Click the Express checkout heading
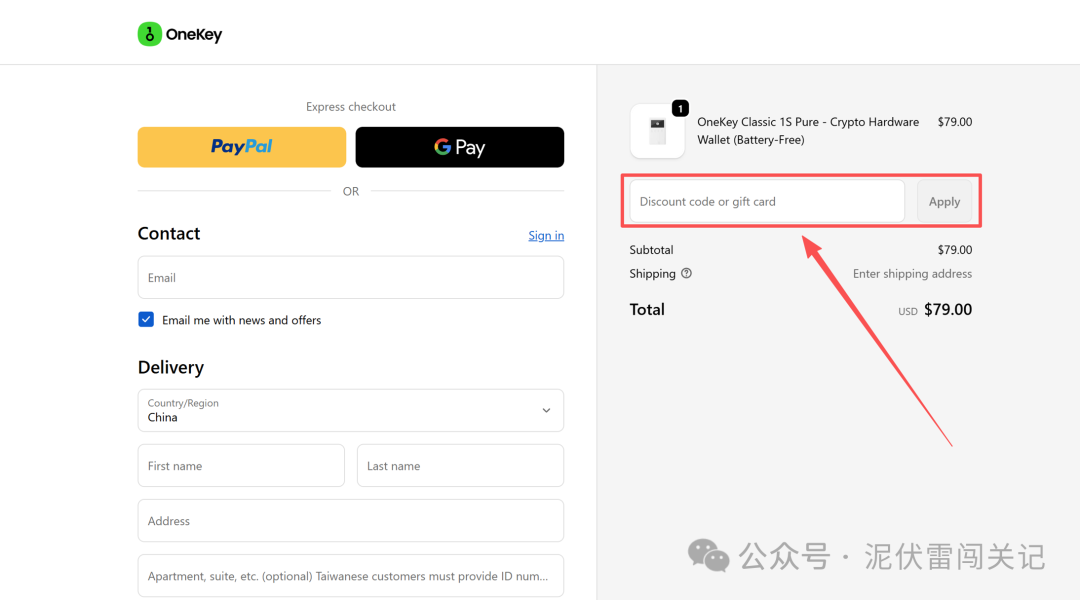Viewport: 1080px width, 600px height. [351, 107]
